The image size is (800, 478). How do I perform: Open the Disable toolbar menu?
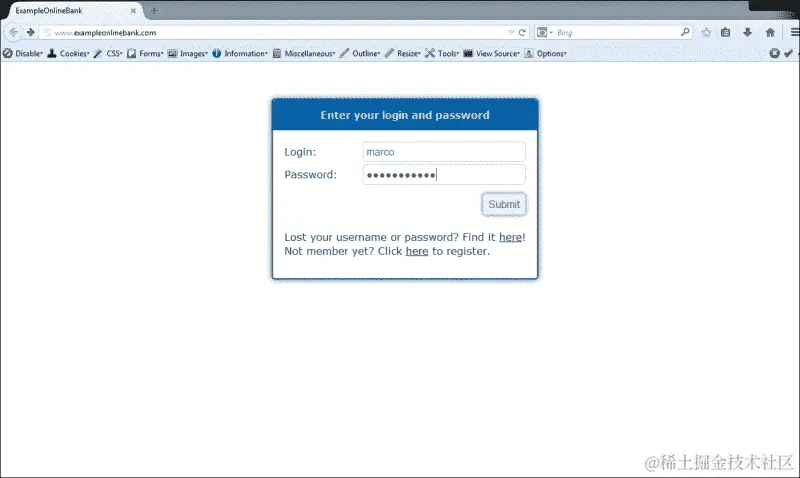[22, 53]
